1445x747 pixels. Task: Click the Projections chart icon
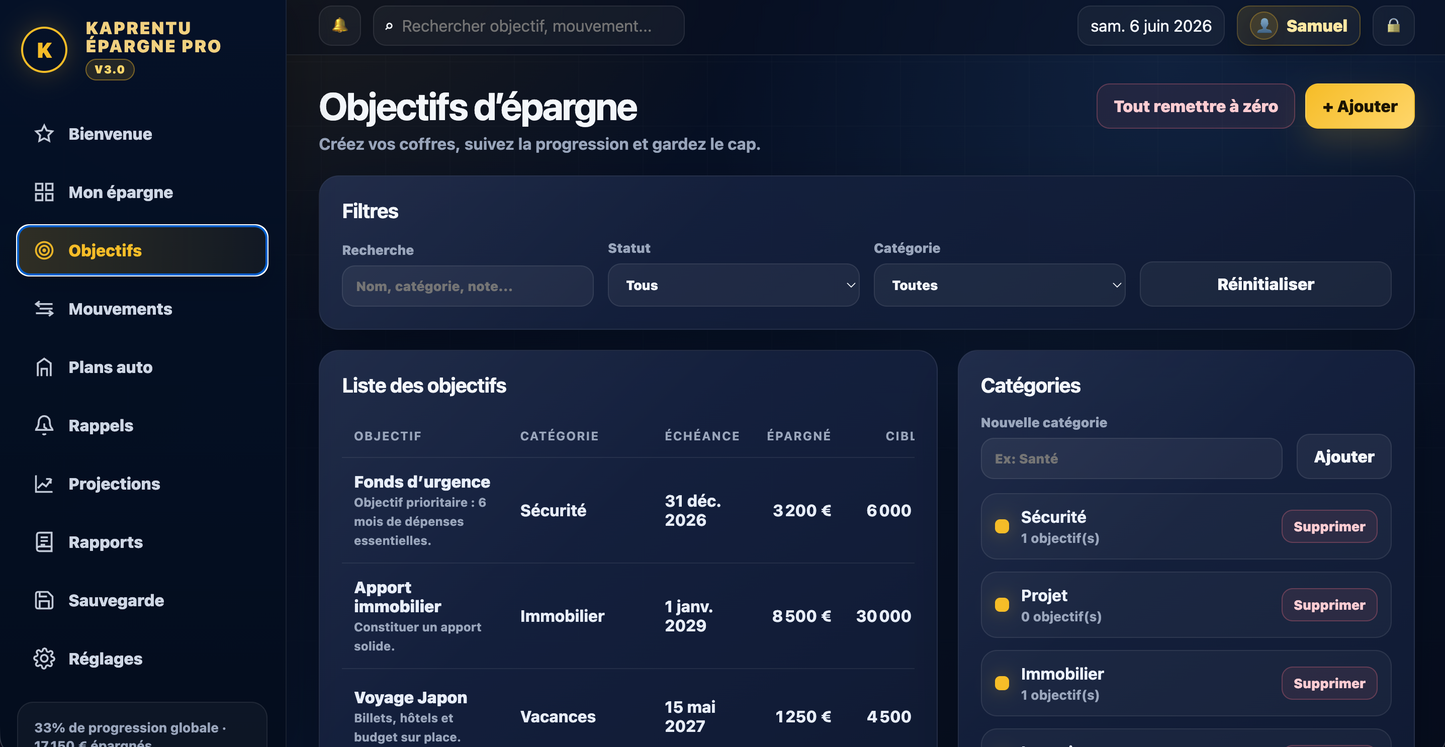(44, 484)
